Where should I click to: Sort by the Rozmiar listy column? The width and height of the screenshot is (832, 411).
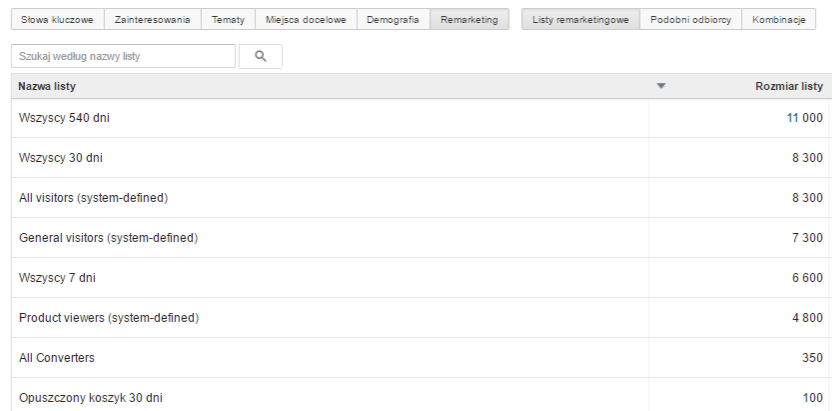tap(788, 87)
